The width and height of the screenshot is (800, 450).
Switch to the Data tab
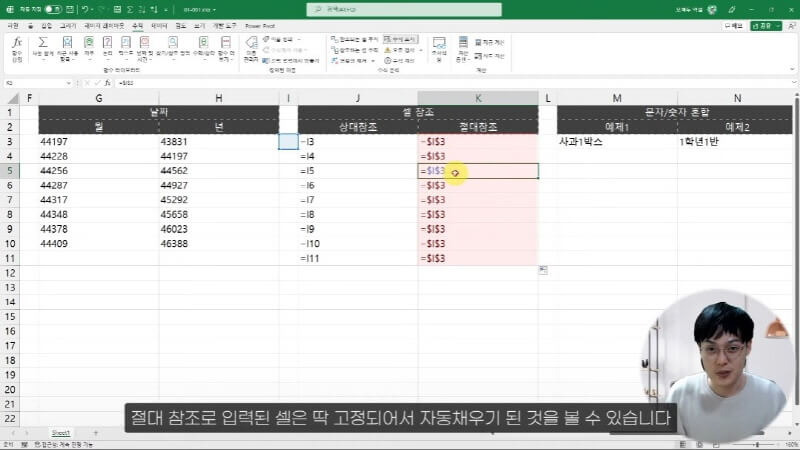(x=159, y=26)
